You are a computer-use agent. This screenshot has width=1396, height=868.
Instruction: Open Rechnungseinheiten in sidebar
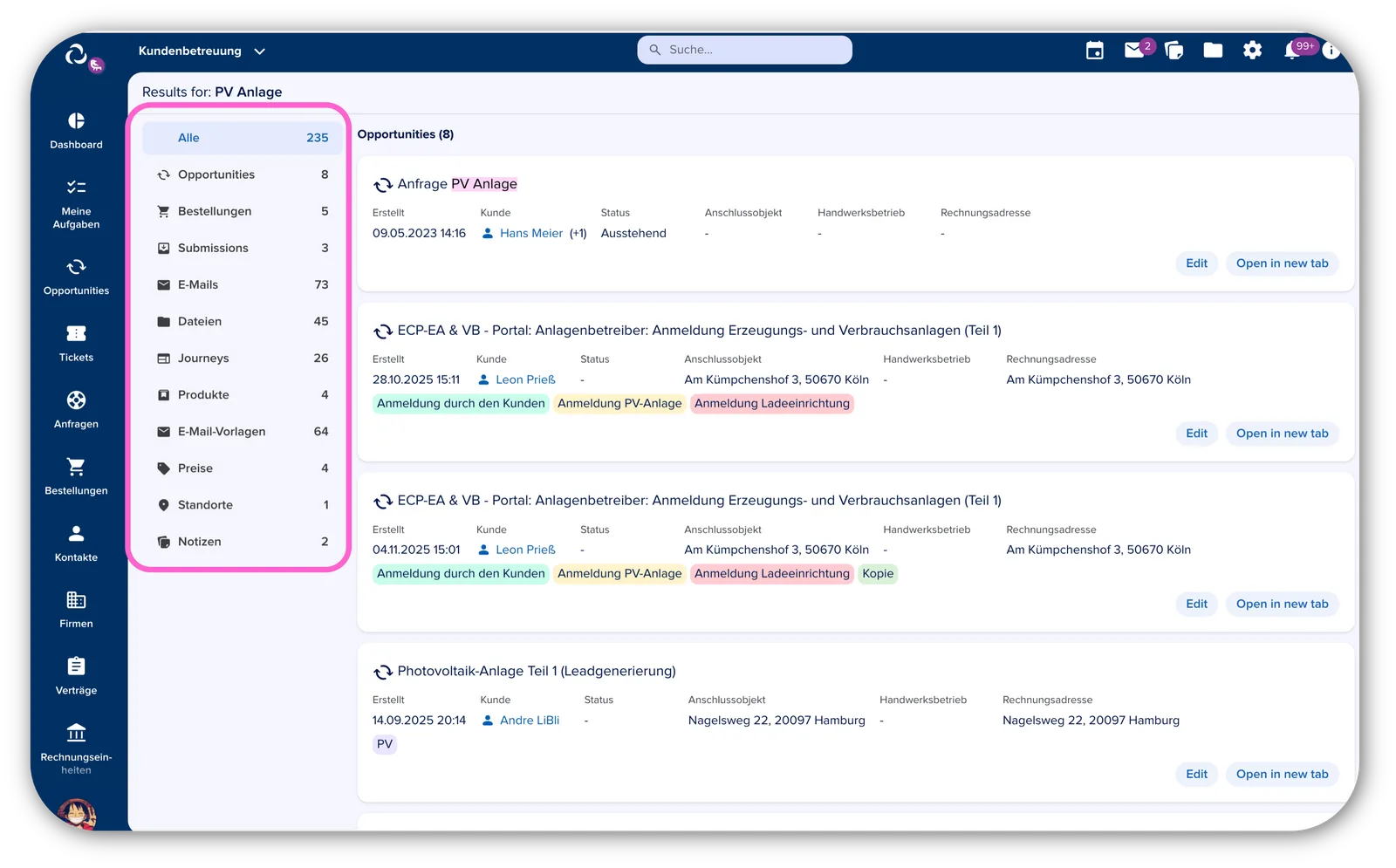[76, 748]
